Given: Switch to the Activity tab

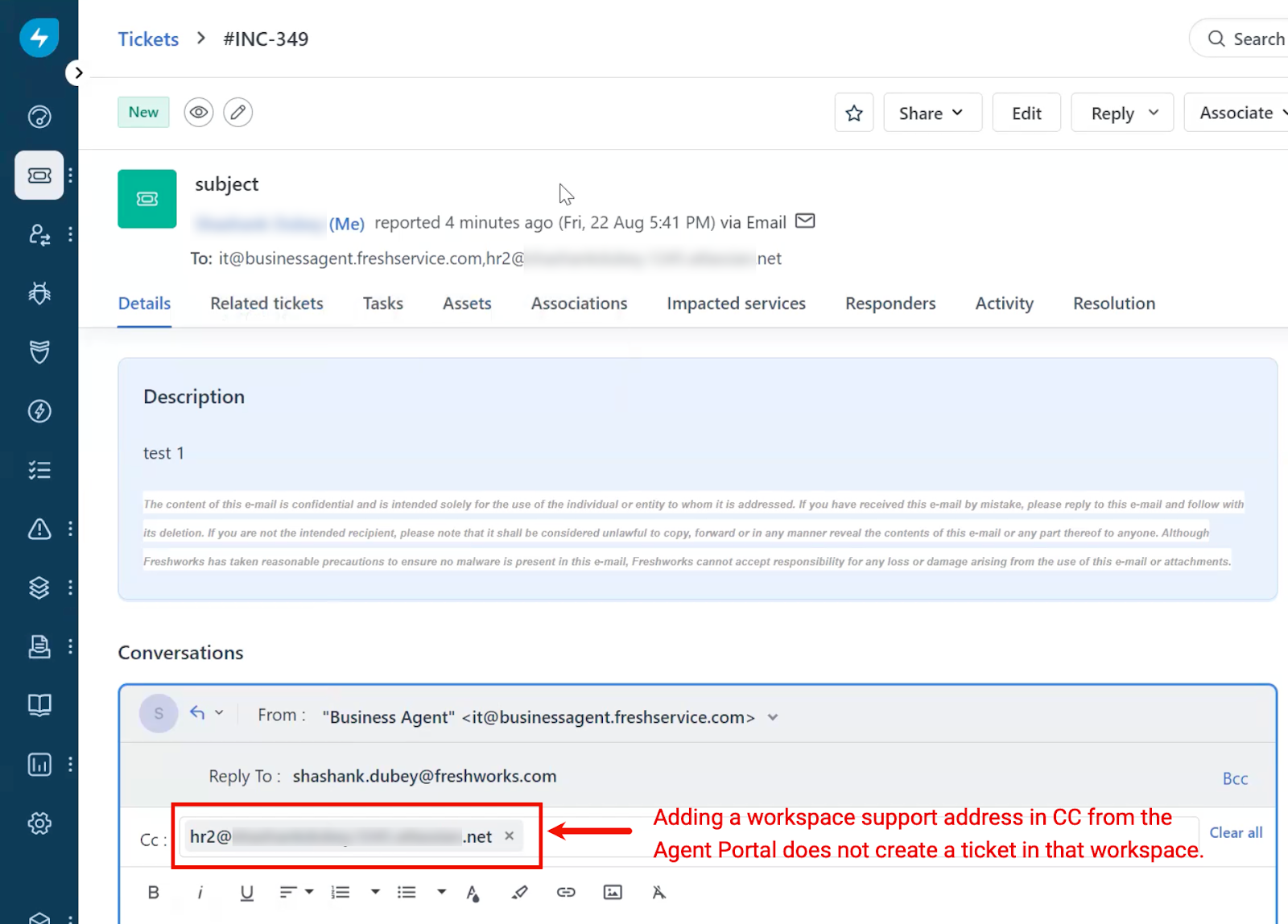Looking at the screenshot, I should [x=1004, y=303].
